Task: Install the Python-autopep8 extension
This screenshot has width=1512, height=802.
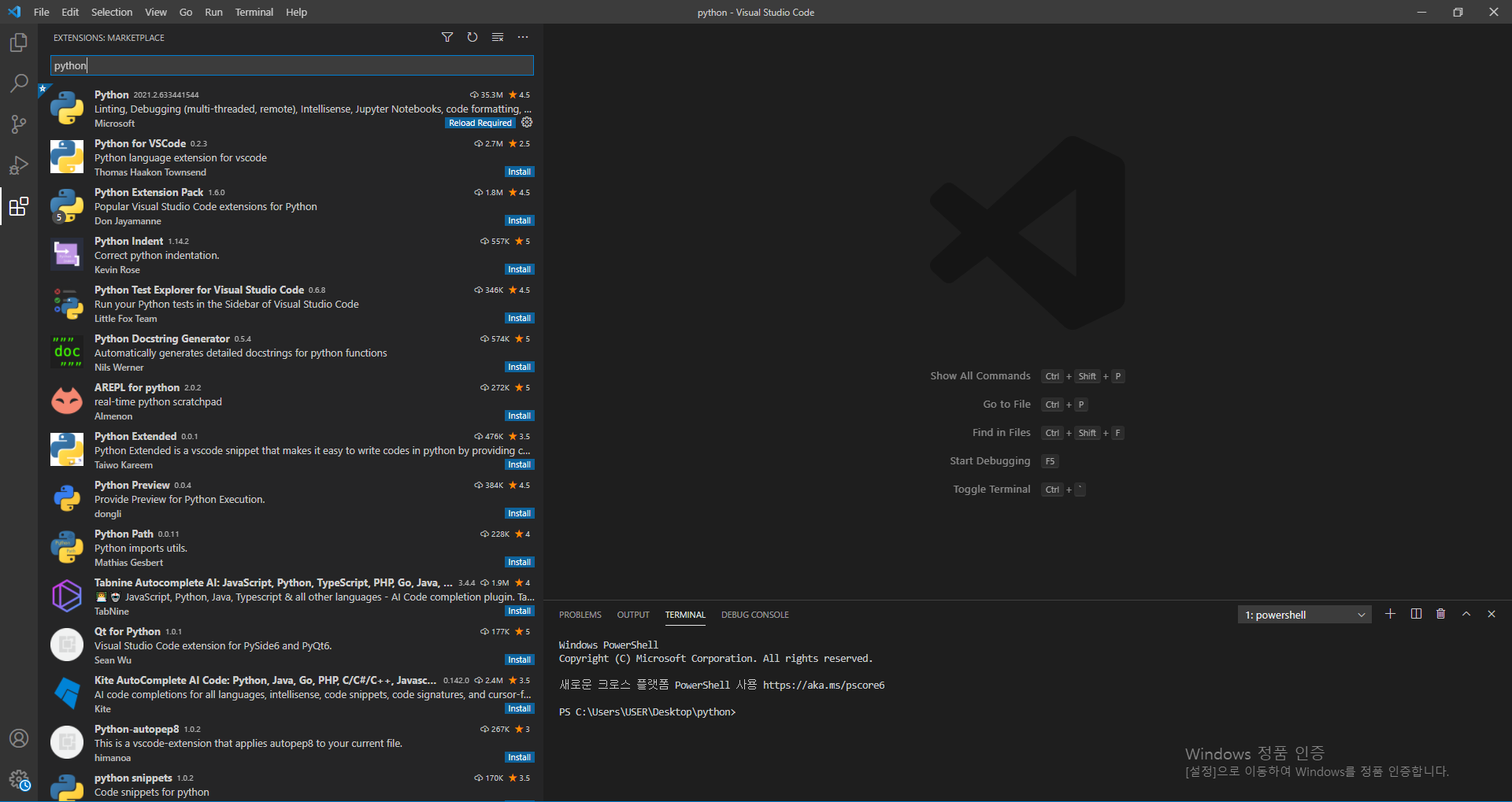Action: point(519,757)
